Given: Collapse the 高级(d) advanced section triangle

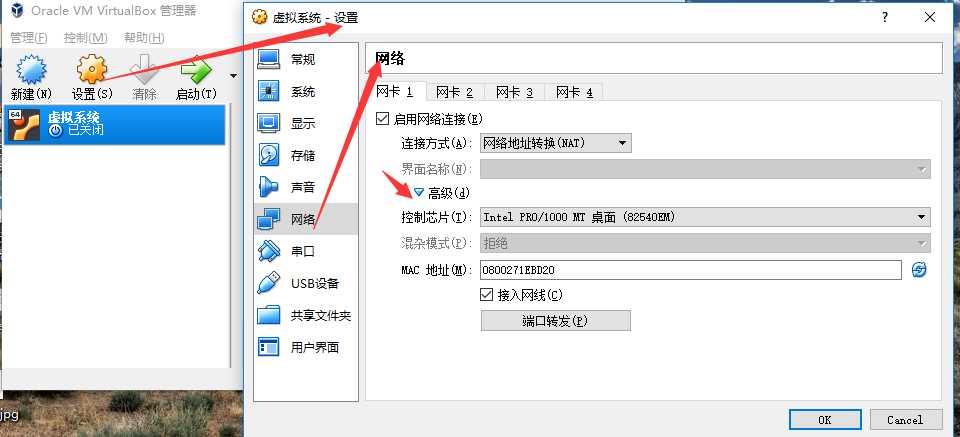Looking at the screenshot, I should click(x=419, y=193).
